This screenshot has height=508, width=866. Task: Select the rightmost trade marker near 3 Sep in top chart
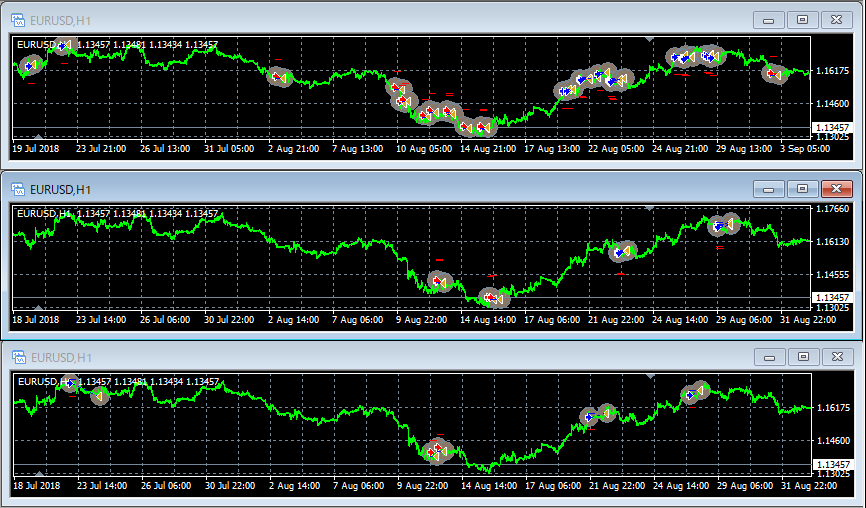[775, 73]
